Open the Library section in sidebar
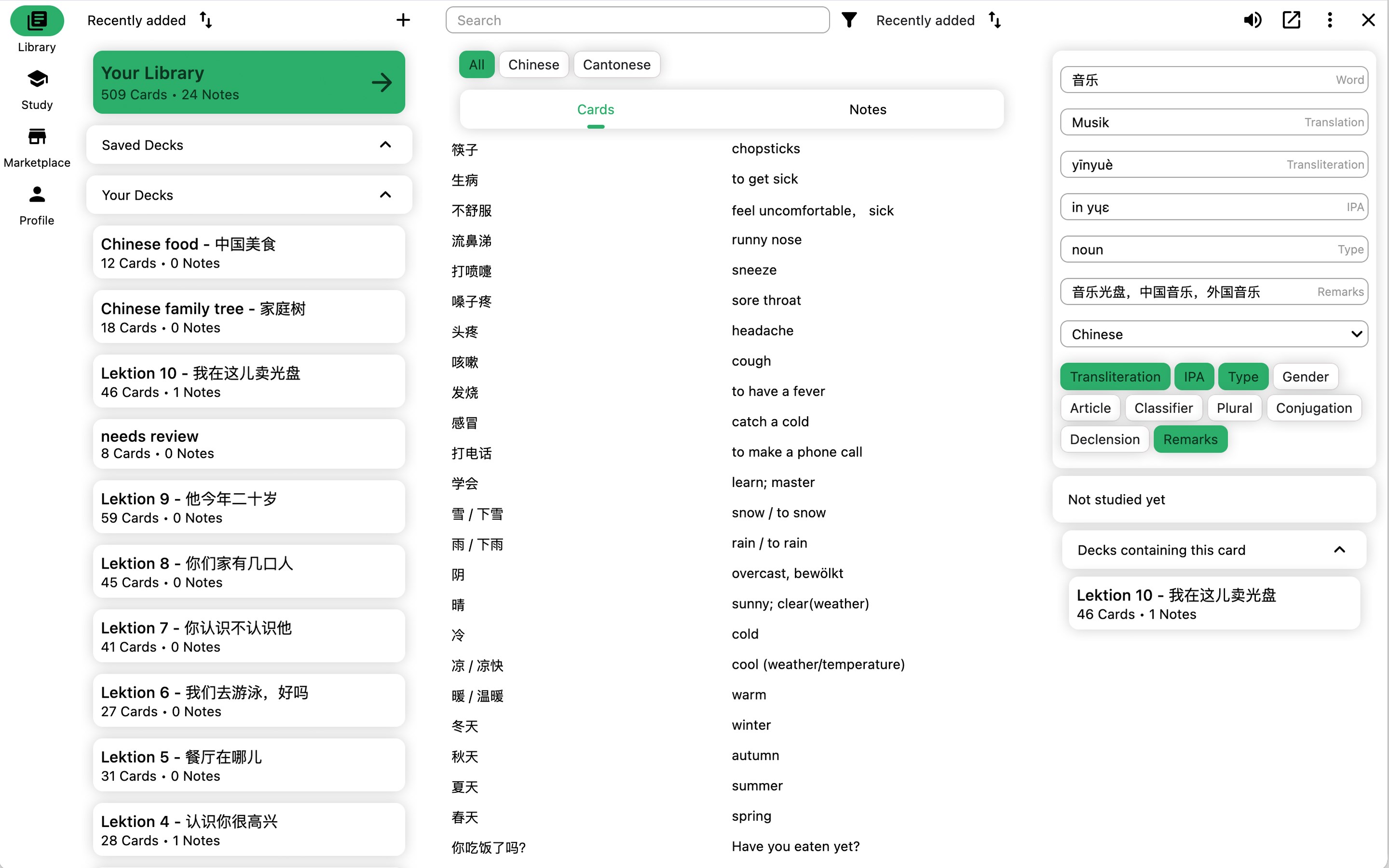The width and height of the screenshot is (1389, 868). 37,30
